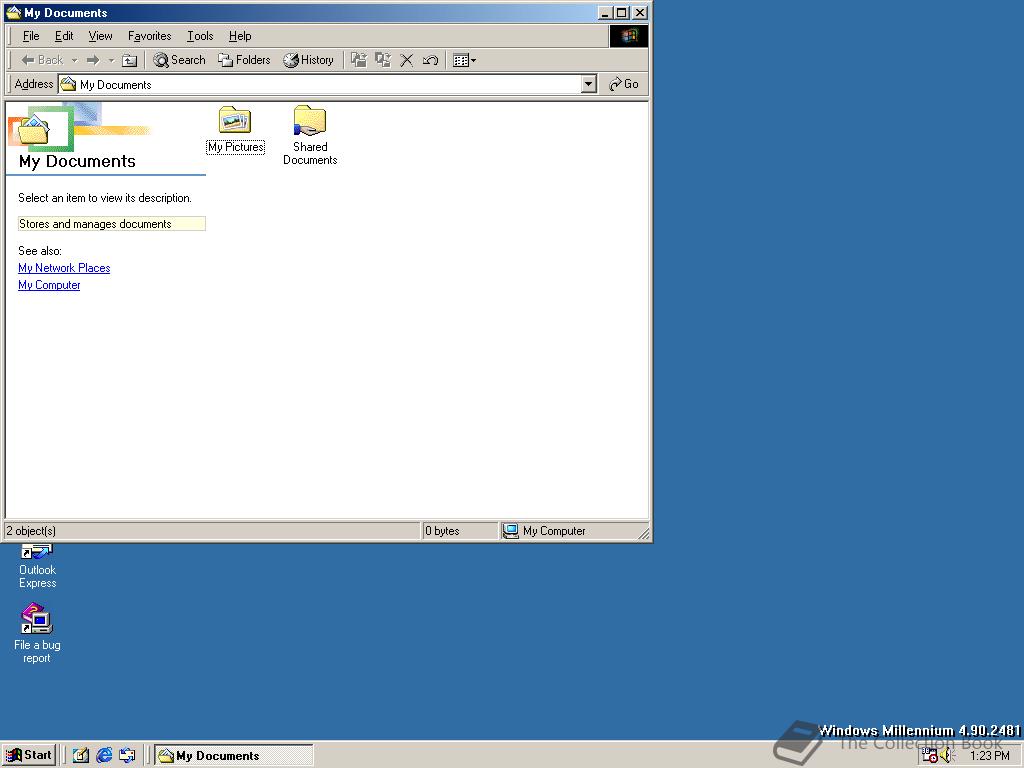The width and height of the screenshot is (1024, 768).
Task: Click the volume speaker tray icon
Action: click(948, 756)
